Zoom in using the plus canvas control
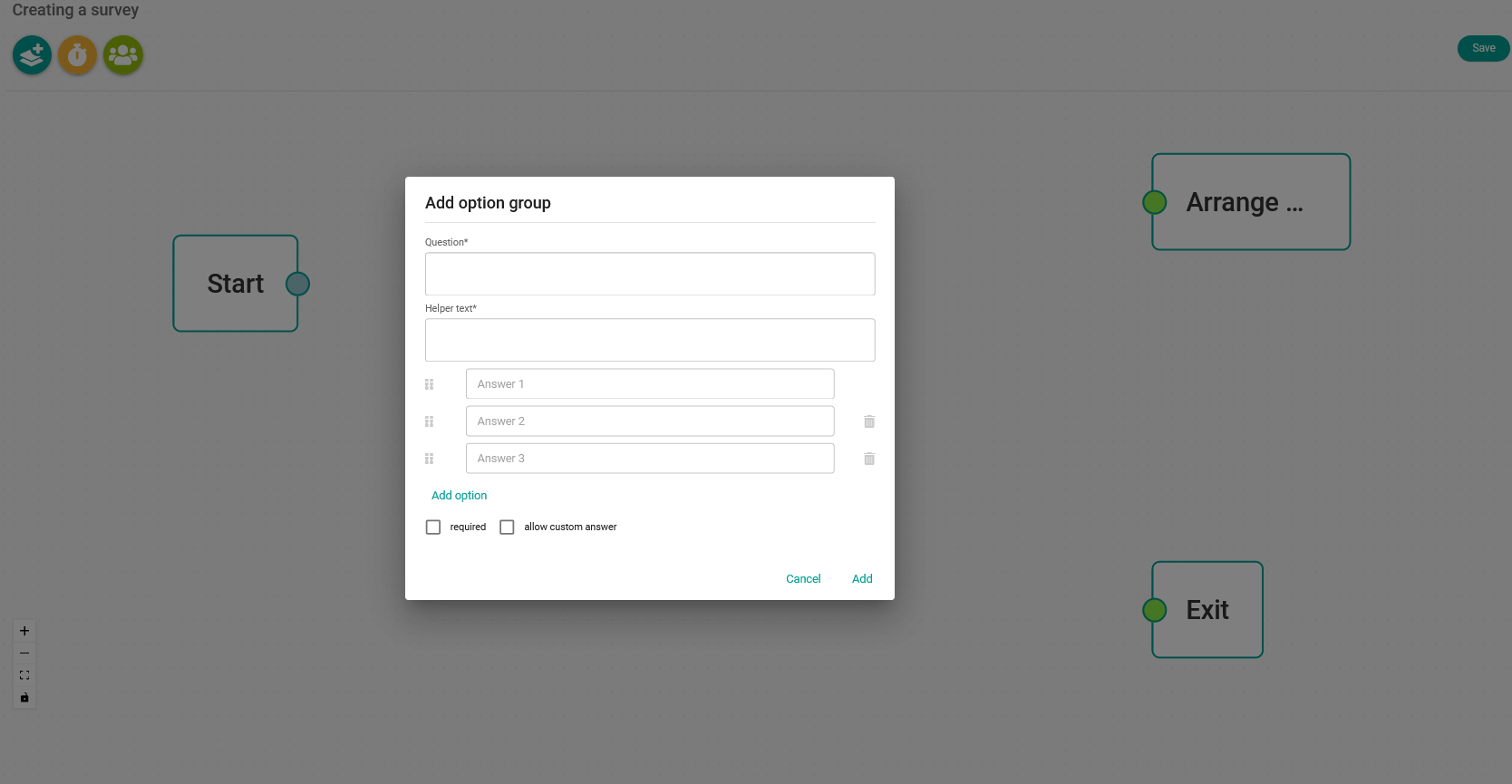1512x784 pixels. [x=24, y=630]
